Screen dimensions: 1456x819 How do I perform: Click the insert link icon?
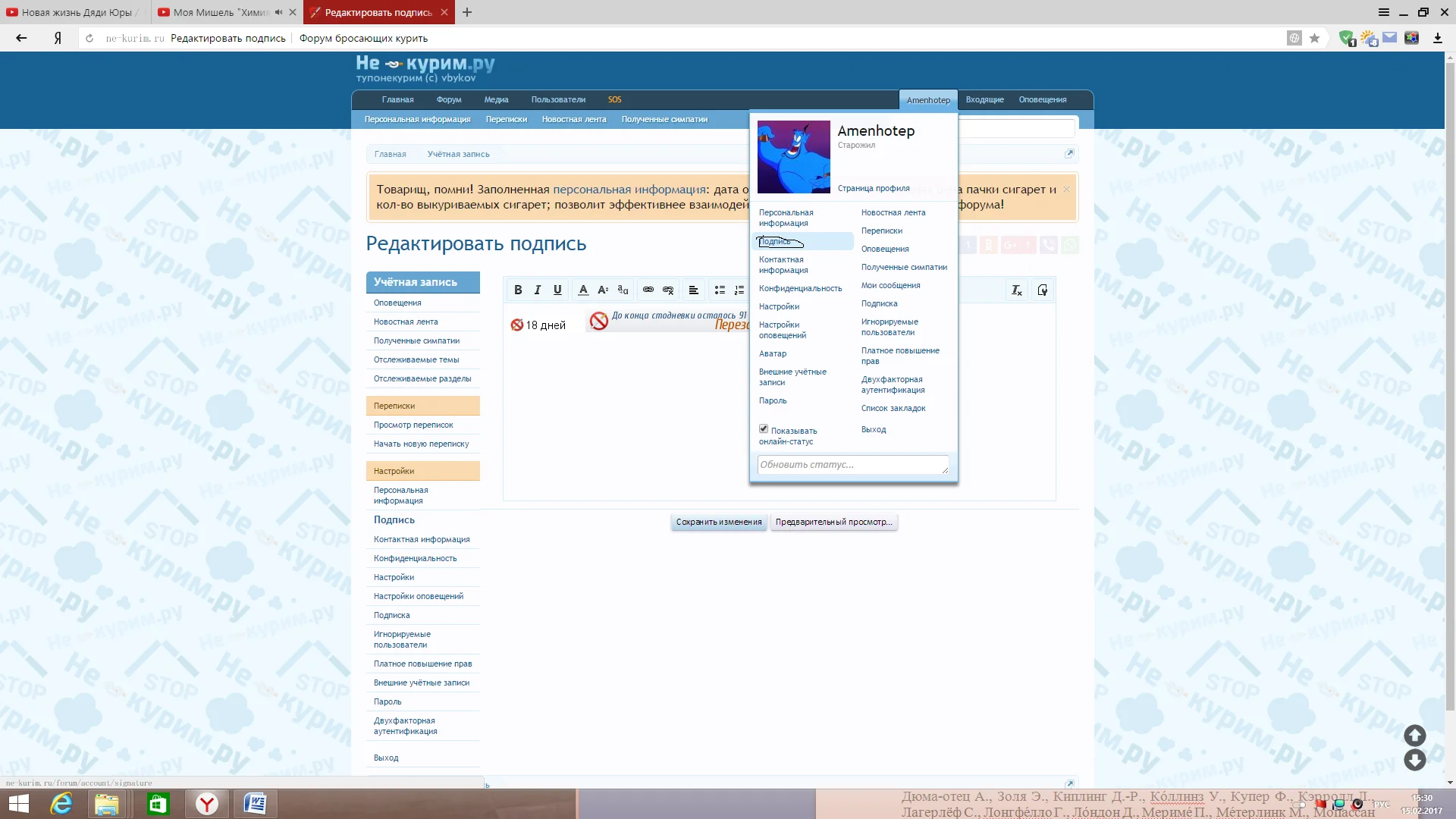(x=648, y=290)
